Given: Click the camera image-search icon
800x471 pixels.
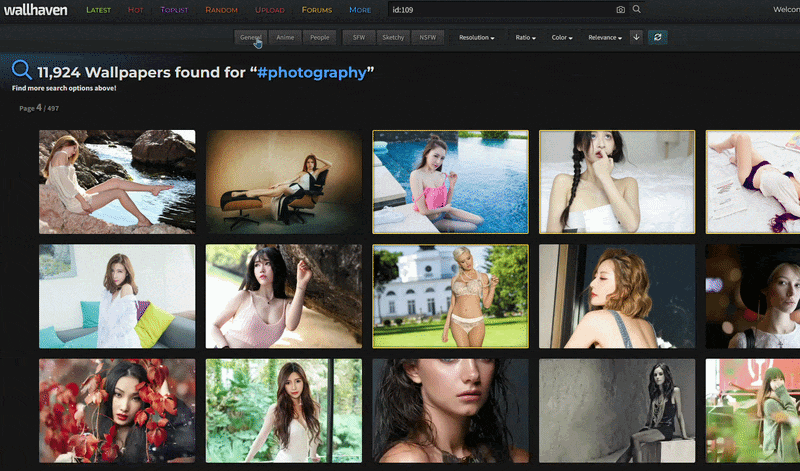Looking at the screenshot, I should pyautogui.click(x=620, y=10).
